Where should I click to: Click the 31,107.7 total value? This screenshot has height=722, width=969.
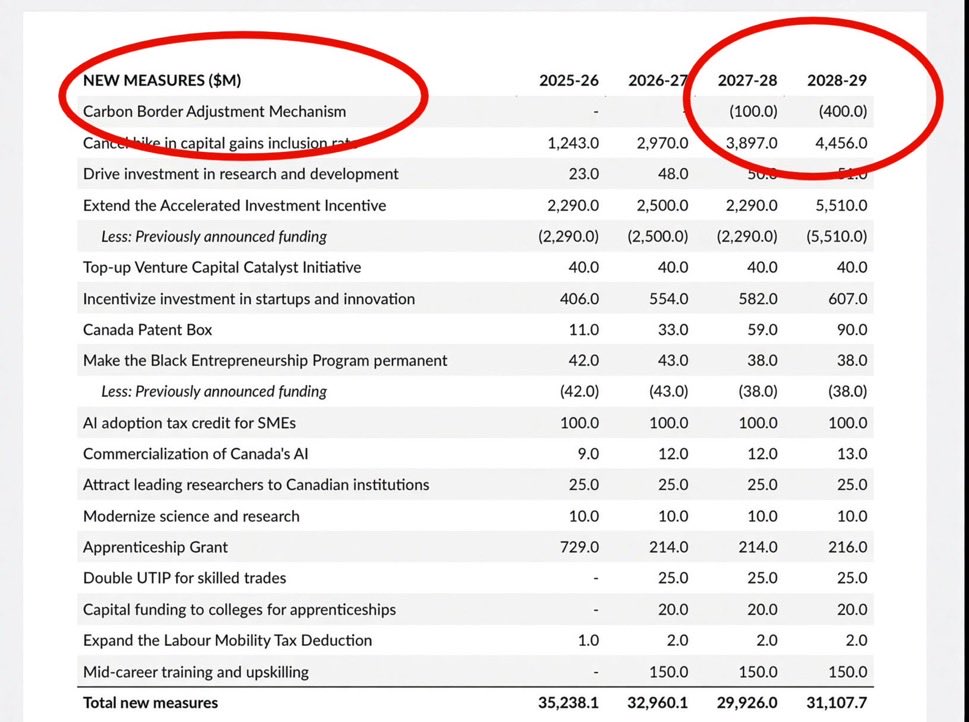pyautogui.click(x=837, y=703)
